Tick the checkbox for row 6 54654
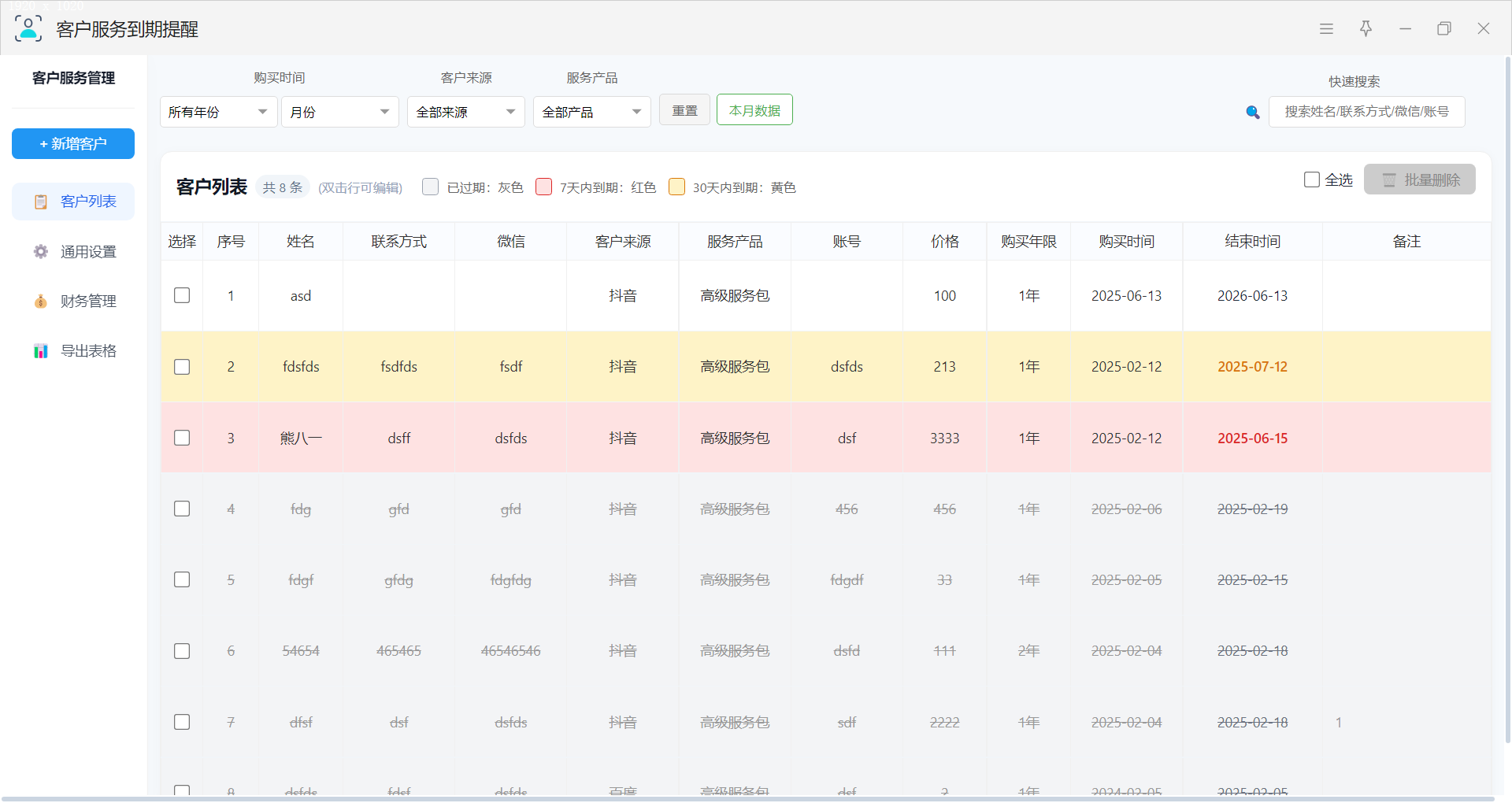Image resolution: width=1512 pixels, height=803 pixels. [182, 651]
